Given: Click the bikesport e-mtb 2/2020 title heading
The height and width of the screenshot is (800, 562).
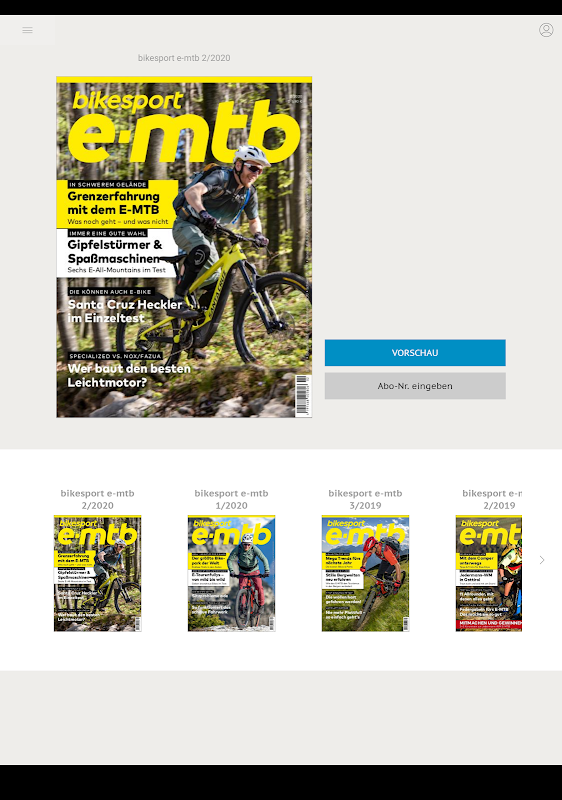Looking at the screenshot, I should (184, 58).
